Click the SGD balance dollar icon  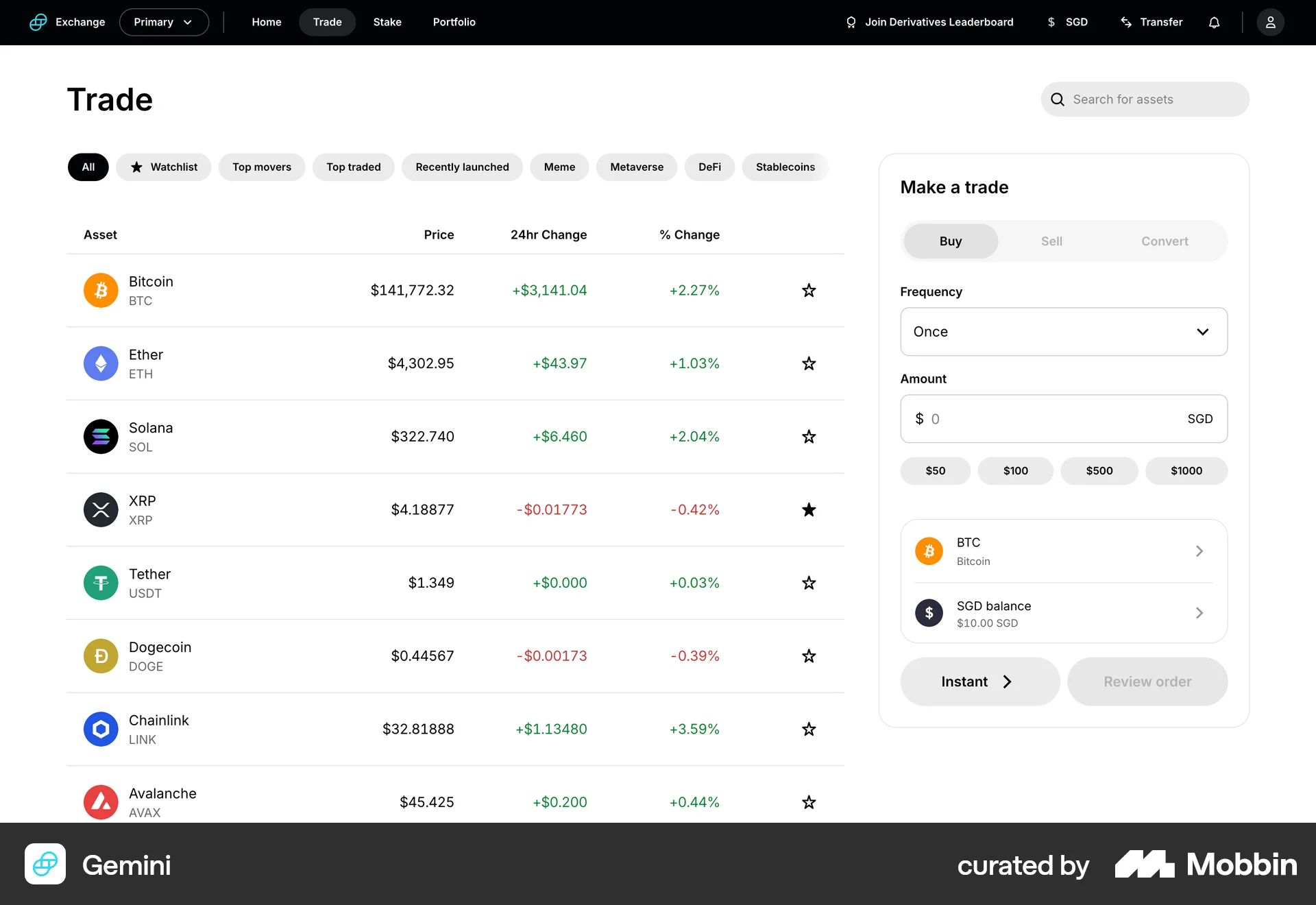pos(929,613)
